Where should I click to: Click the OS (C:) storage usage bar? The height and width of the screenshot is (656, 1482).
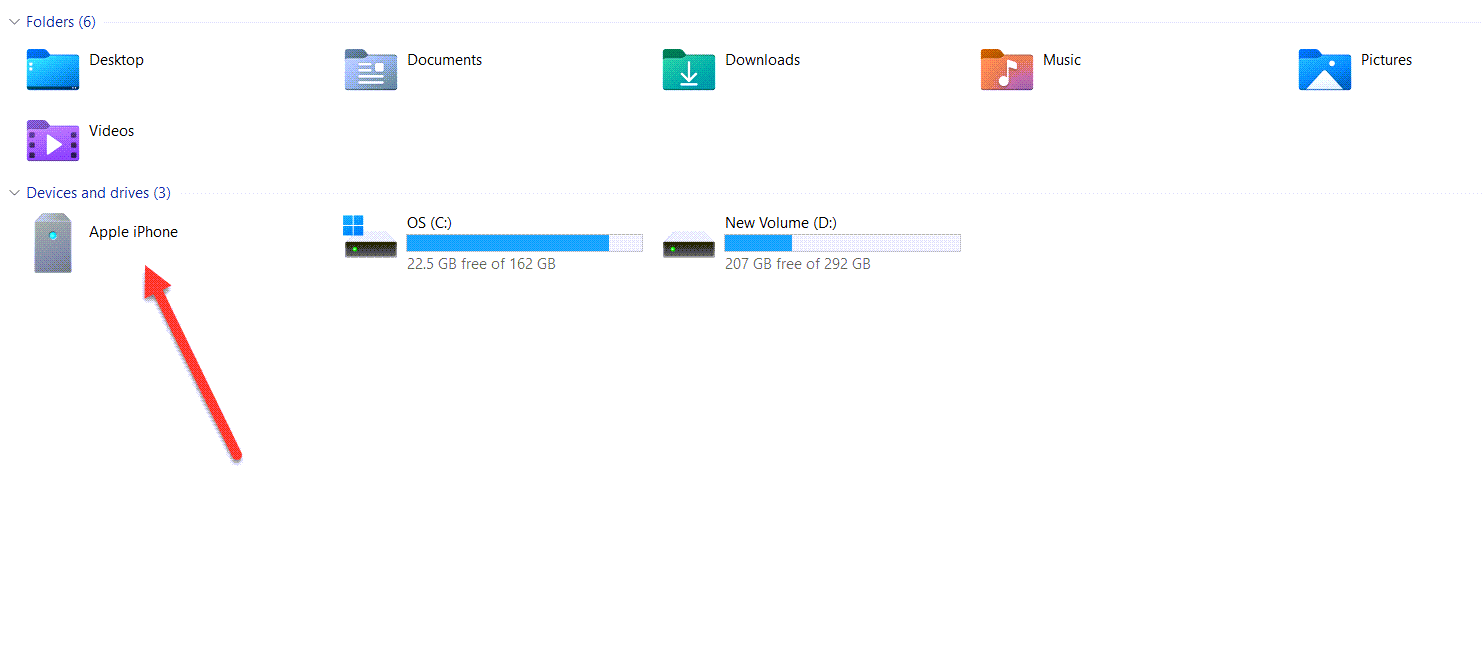(x=524, y=243)
